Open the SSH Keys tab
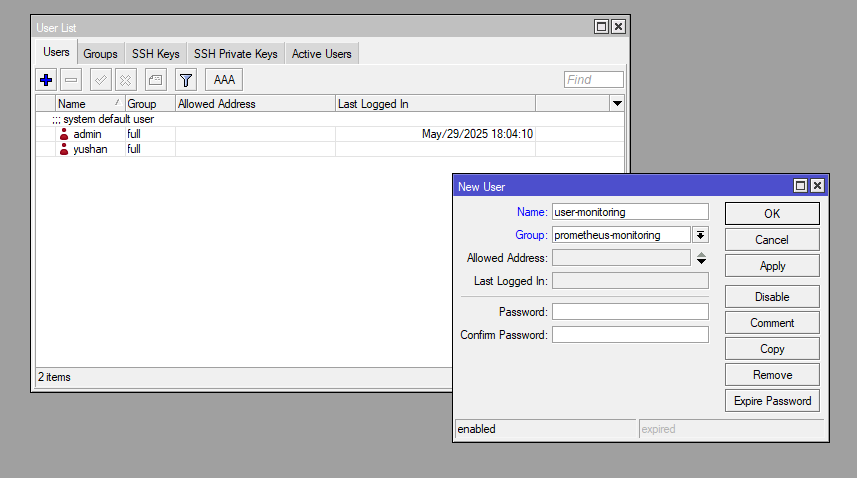The height and width of the screenshot is (478, 857). pos(155,54)
